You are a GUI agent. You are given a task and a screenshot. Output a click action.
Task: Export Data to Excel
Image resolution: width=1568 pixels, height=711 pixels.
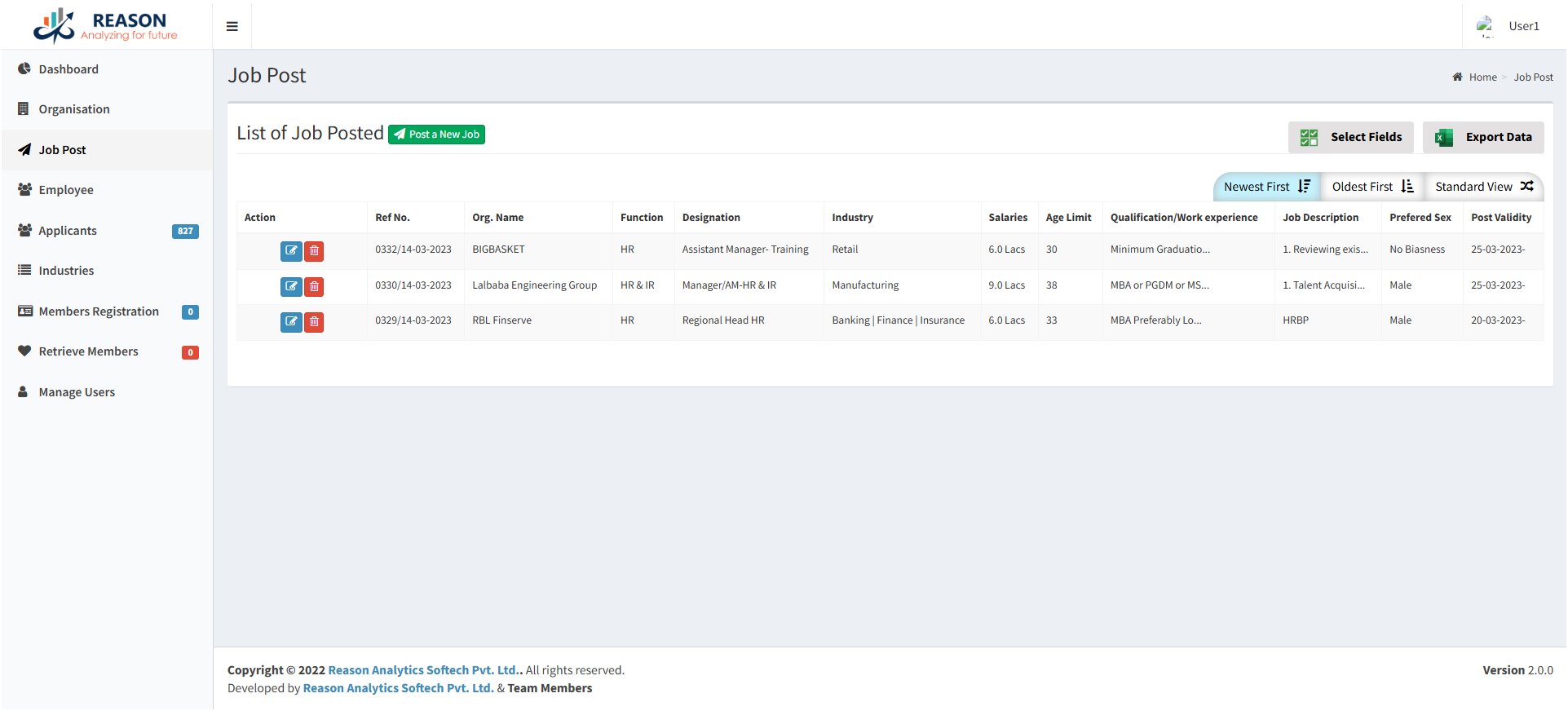(1483, 137)
